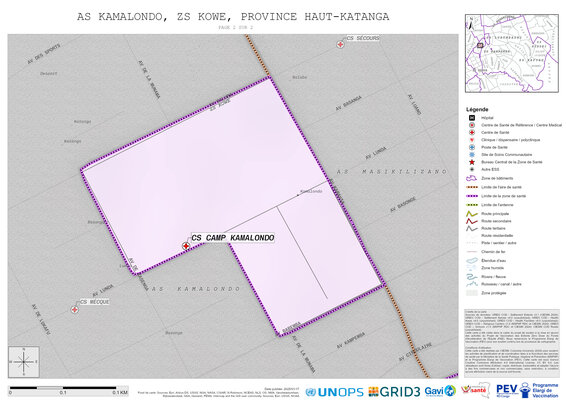566x400 pixels.
Task: Click the orange Limite de l'aire de santé swatch
Action: click(x=471, y=187)
